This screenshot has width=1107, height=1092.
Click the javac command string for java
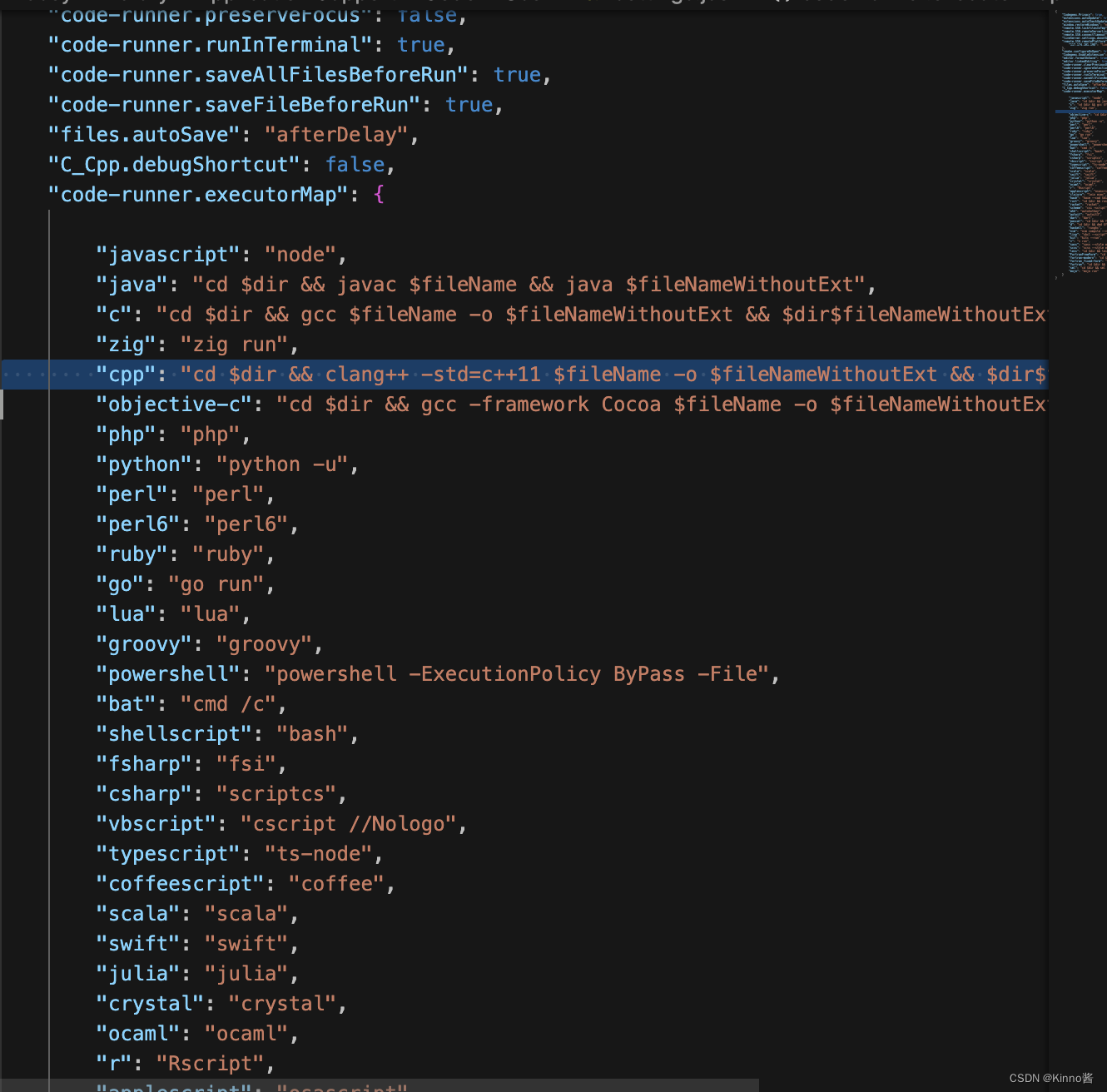click(x=529, y=285)
